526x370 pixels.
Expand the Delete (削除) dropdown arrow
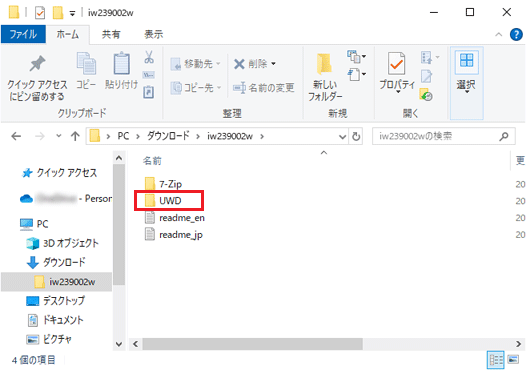(273, 63)
